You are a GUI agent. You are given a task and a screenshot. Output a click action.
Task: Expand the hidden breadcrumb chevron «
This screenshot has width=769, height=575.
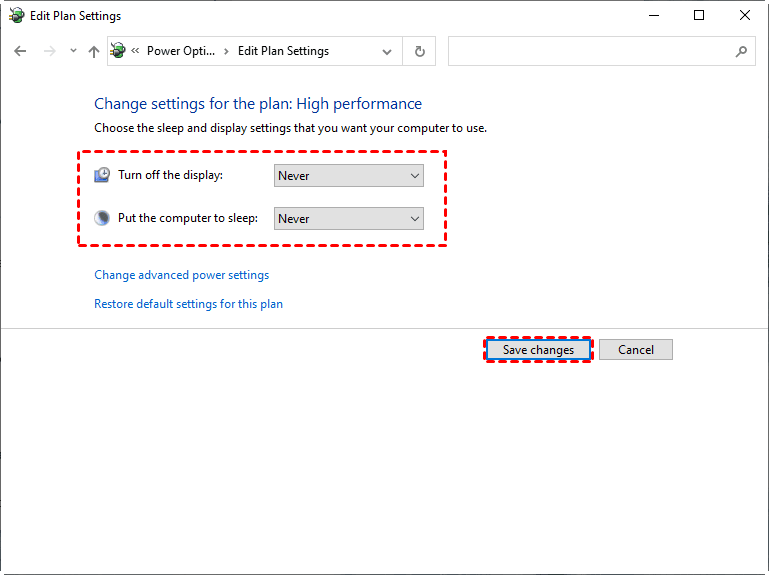point(135,51)
